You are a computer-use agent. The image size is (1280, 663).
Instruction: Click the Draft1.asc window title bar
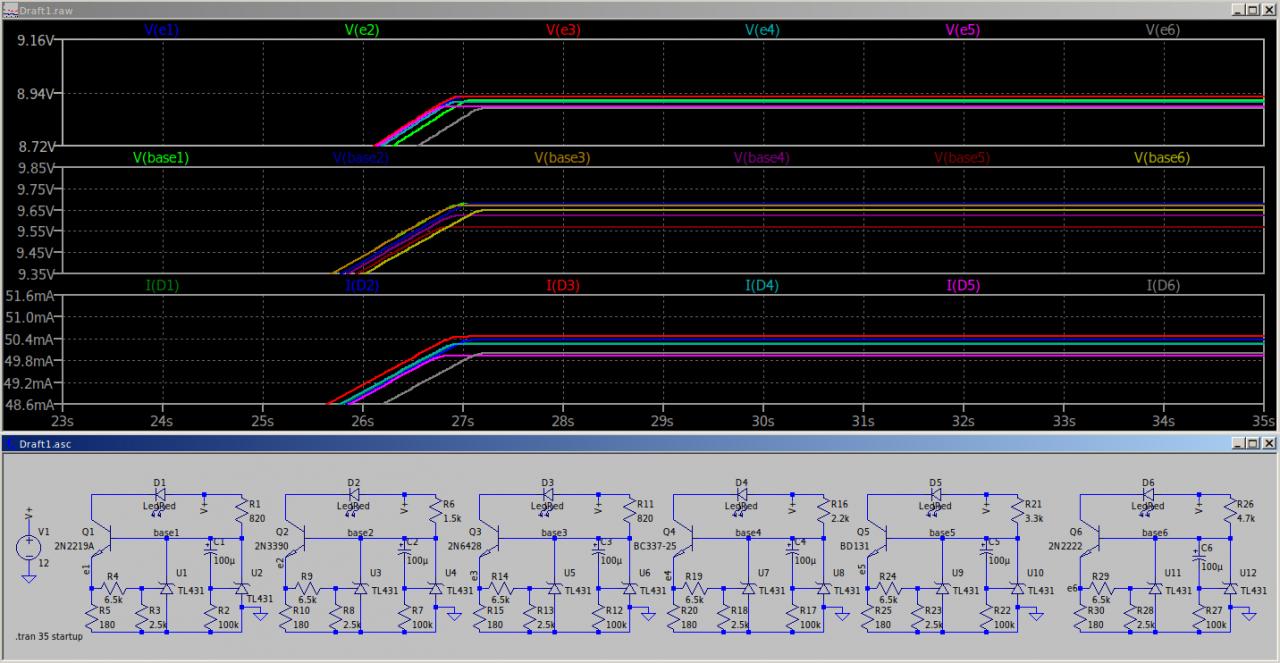coord(640,443)
